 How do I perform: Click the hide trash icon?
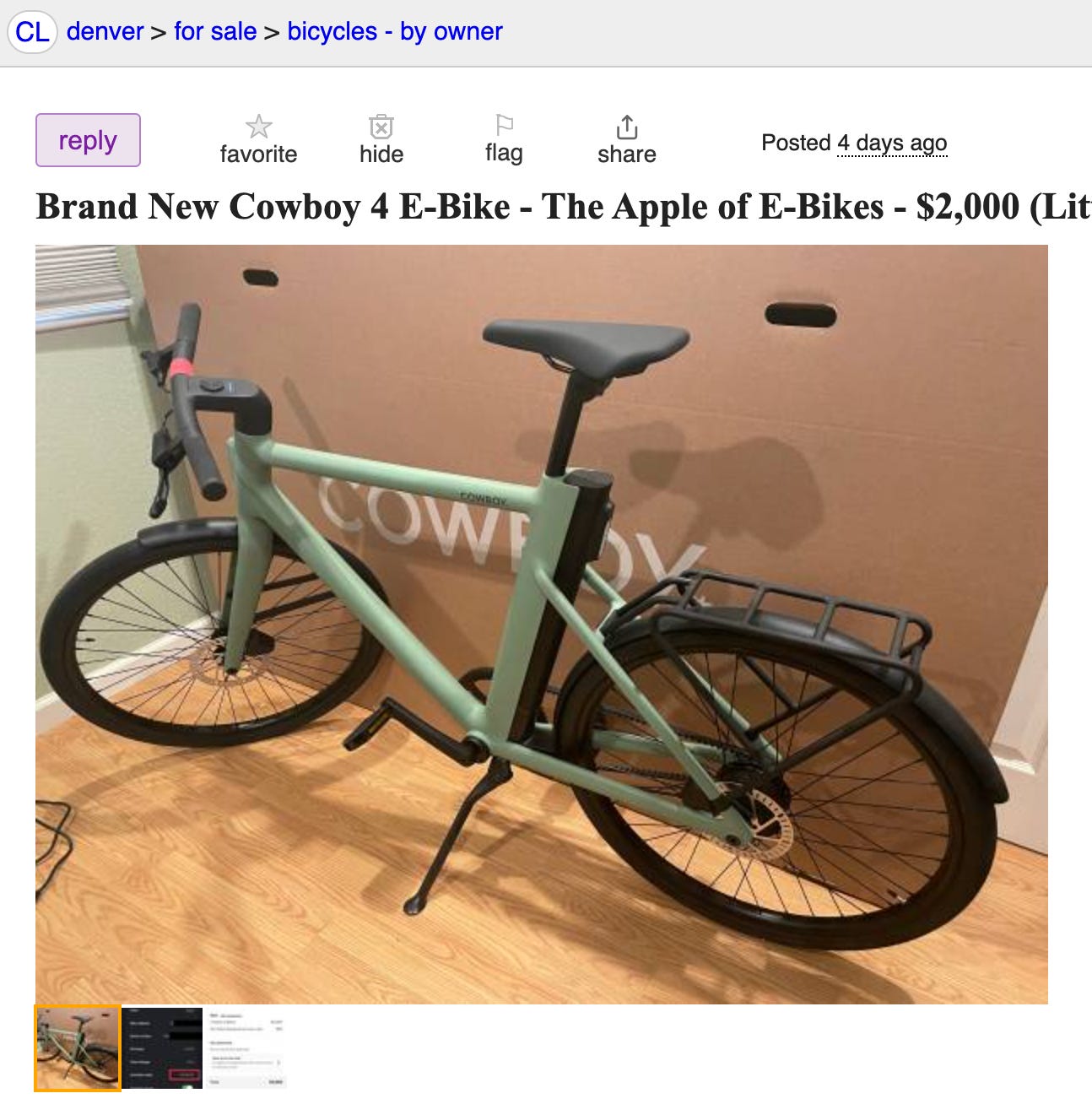pyautogui.click(x=381, y=127)
